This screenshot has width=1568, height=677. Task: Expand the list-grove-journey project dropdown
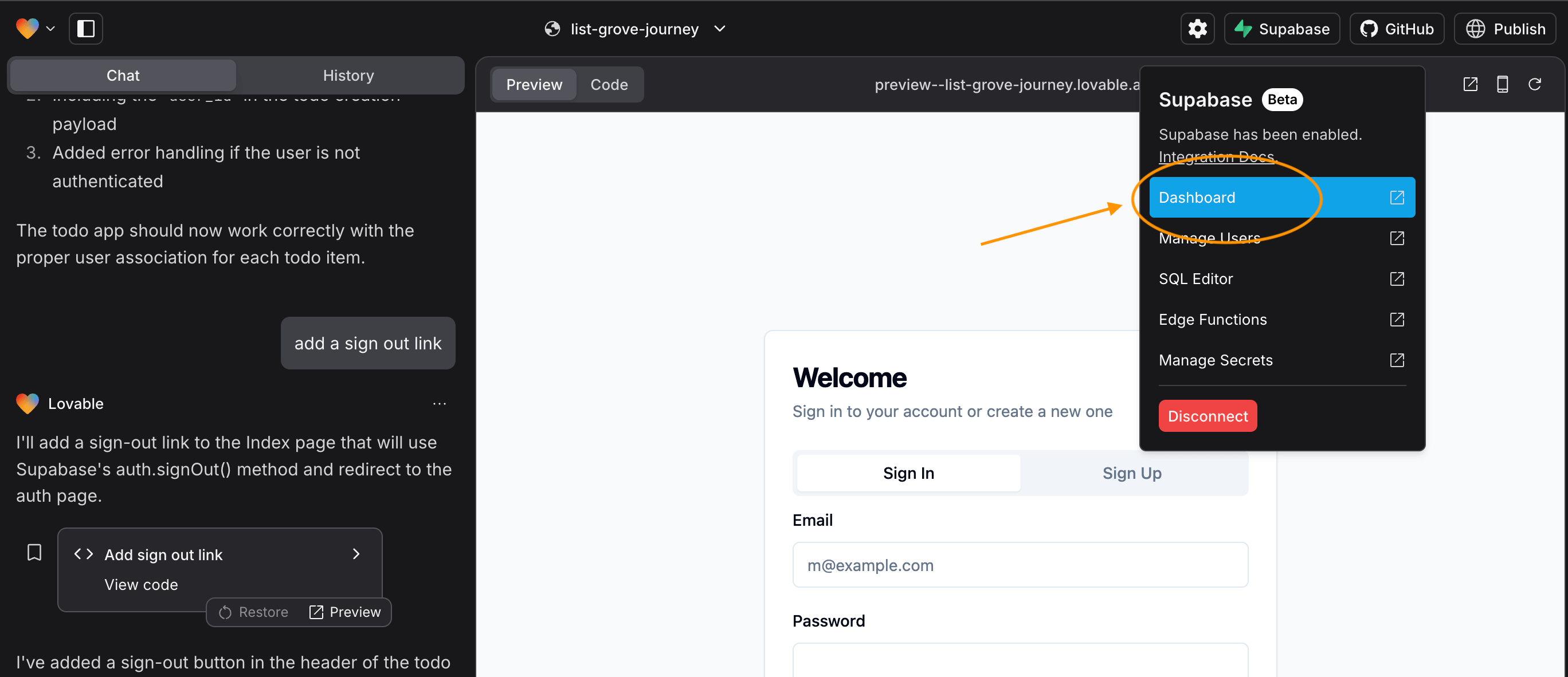coord(719,29)
